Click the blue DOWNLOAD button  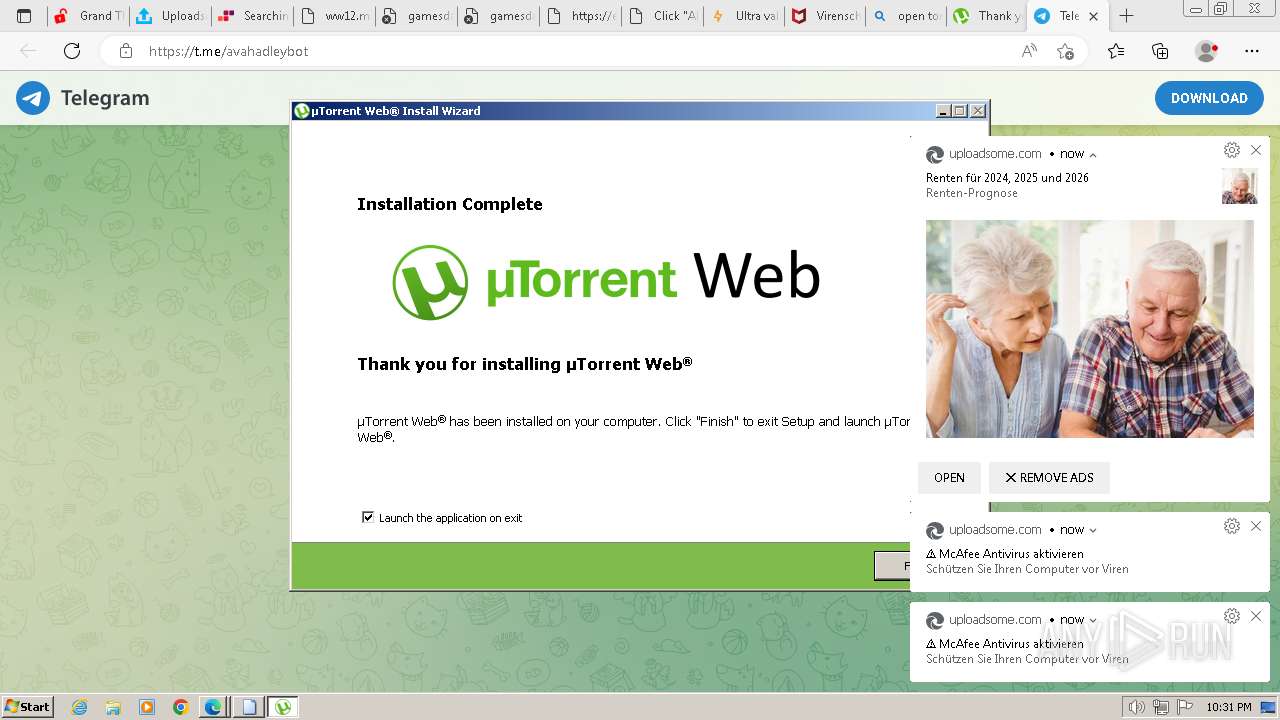pos(1209,98)
